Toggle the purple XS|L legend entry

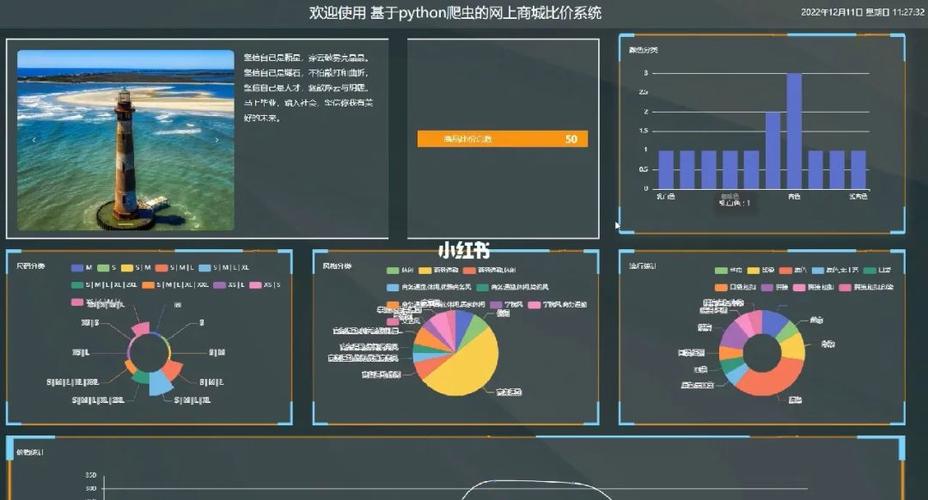(228, 285)
